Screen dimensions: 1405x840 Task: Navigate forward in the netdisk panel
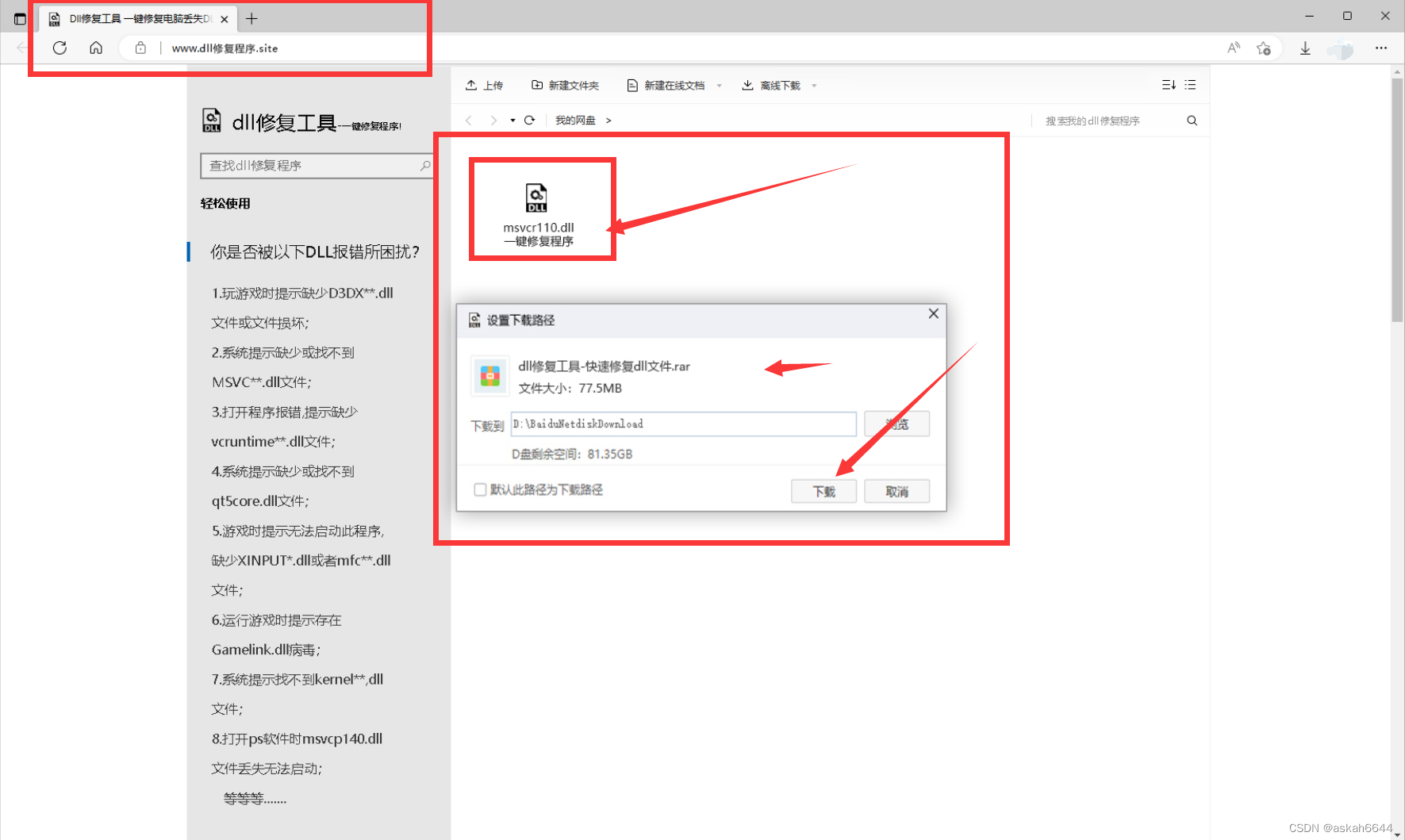point(493,121)
